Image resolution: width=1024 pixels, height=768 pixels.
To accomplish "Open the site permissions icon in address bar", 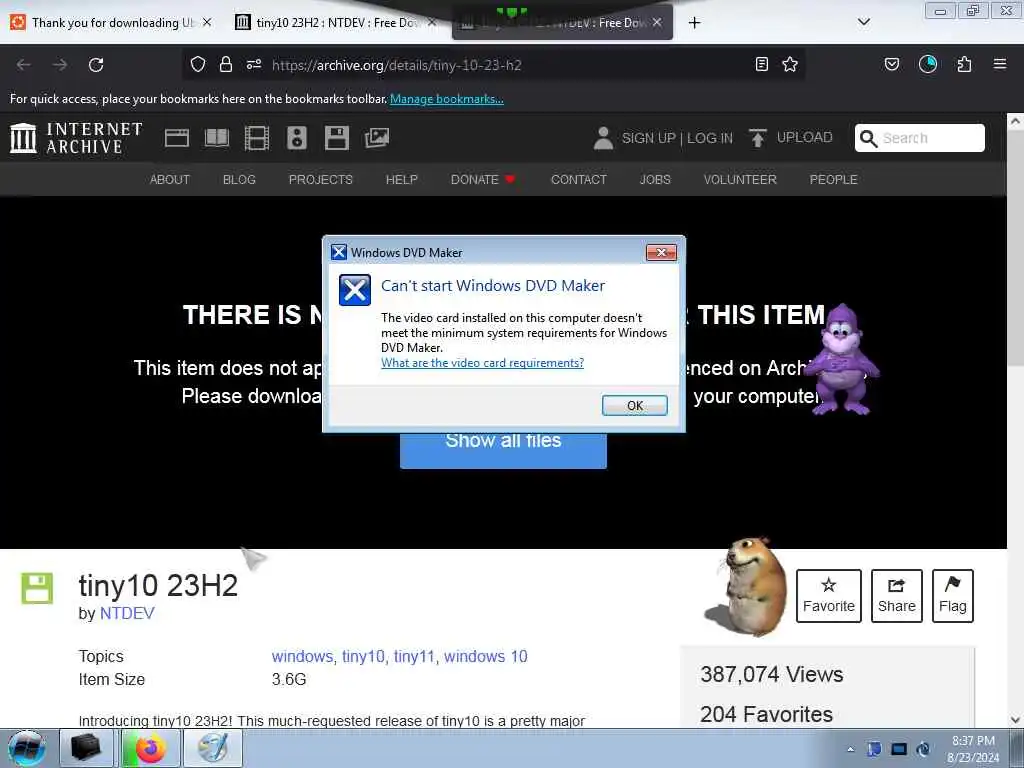I will pyautogui.click(x=254, y=64).
